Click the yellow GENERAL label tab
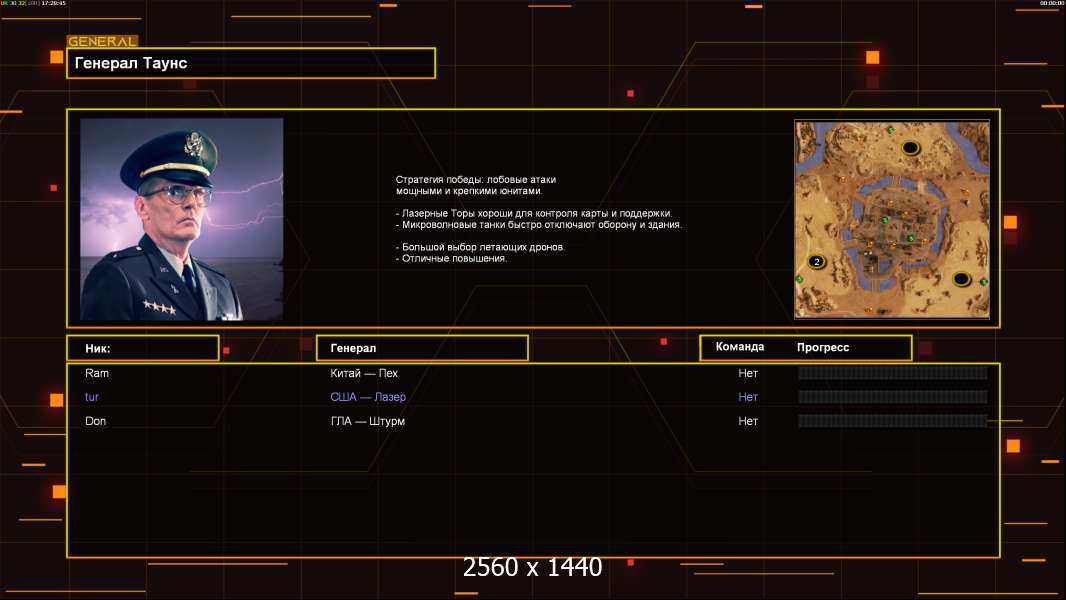 click(102, 42)
